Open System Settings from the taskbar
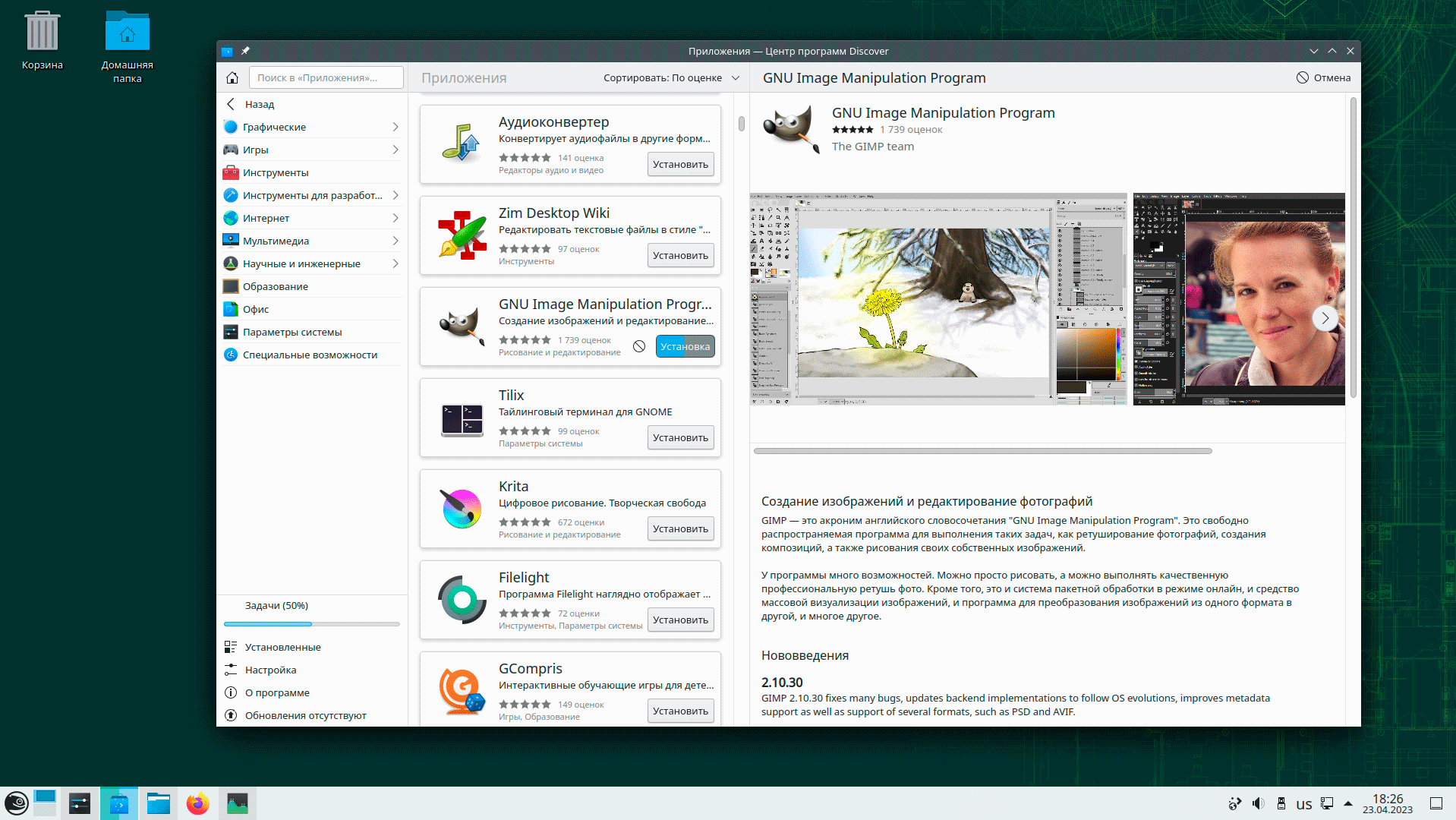Image resolution: width=1456 pixels, height=820 pixels. coord(80,803)
